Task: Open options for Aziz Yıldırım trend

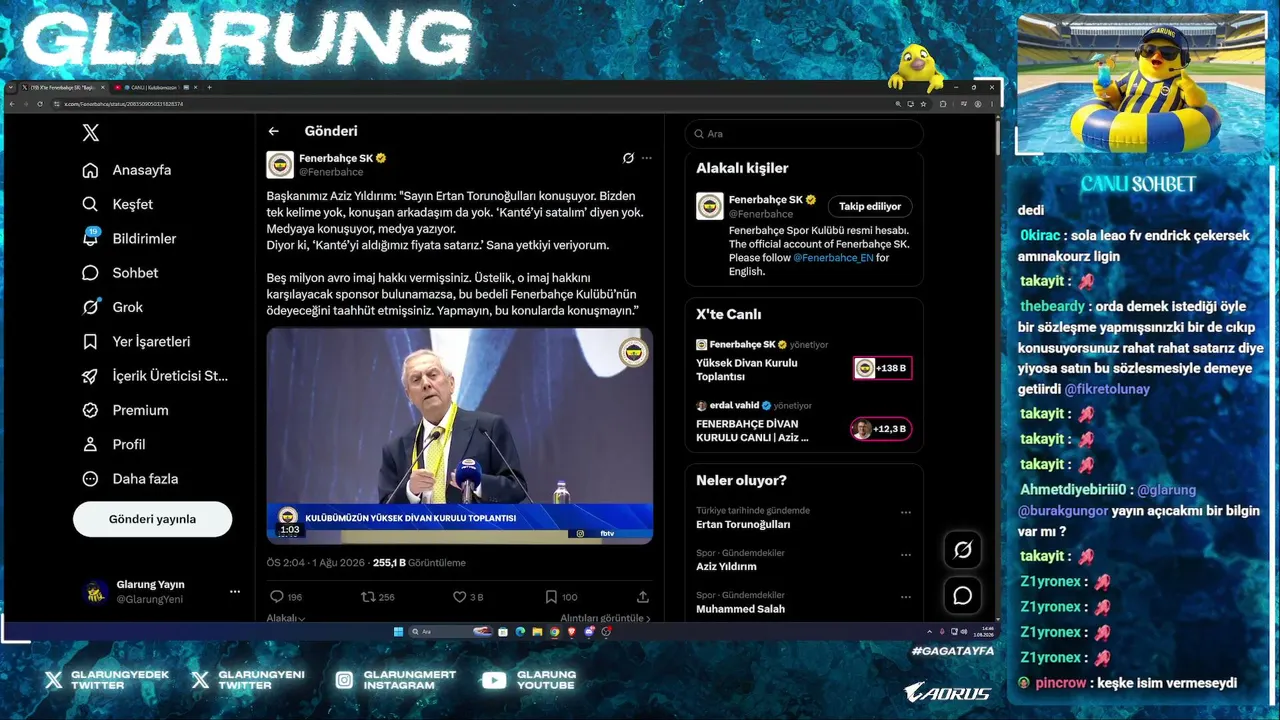Action: click(x=905, y=555)
